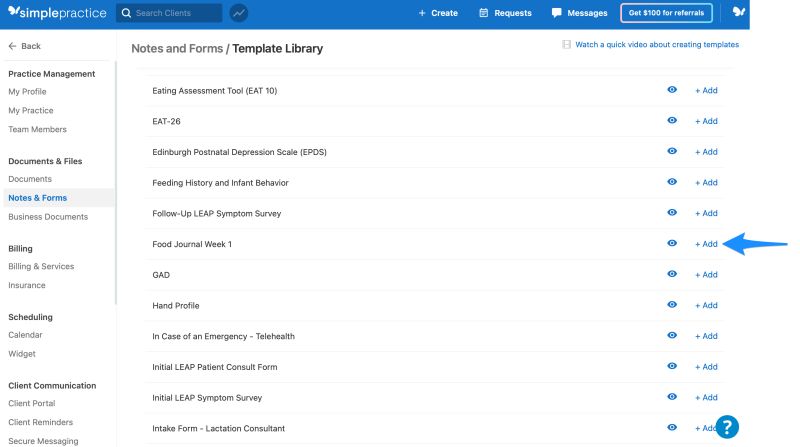
Task: Open the Create menu in header
Action: [x=438, y=13]
